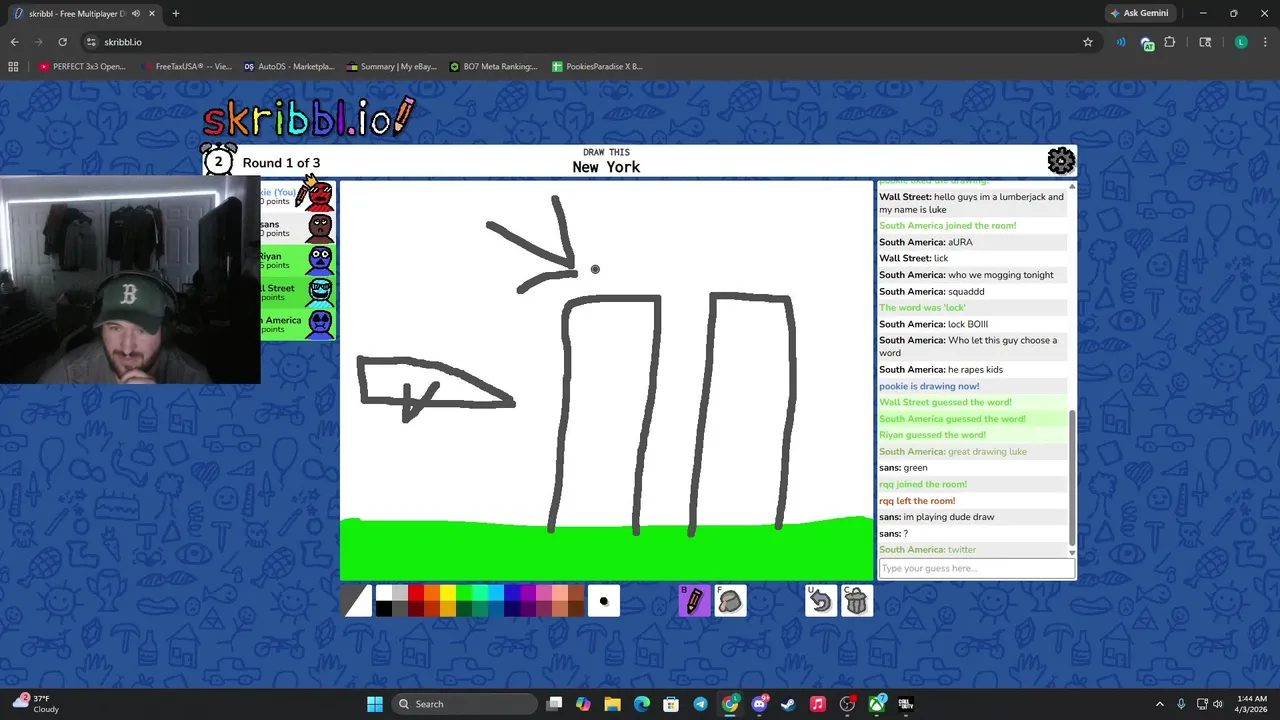Show hidden system tray icons chevron
This screenshot has width=1280, height=720.
pos(1160,704)
